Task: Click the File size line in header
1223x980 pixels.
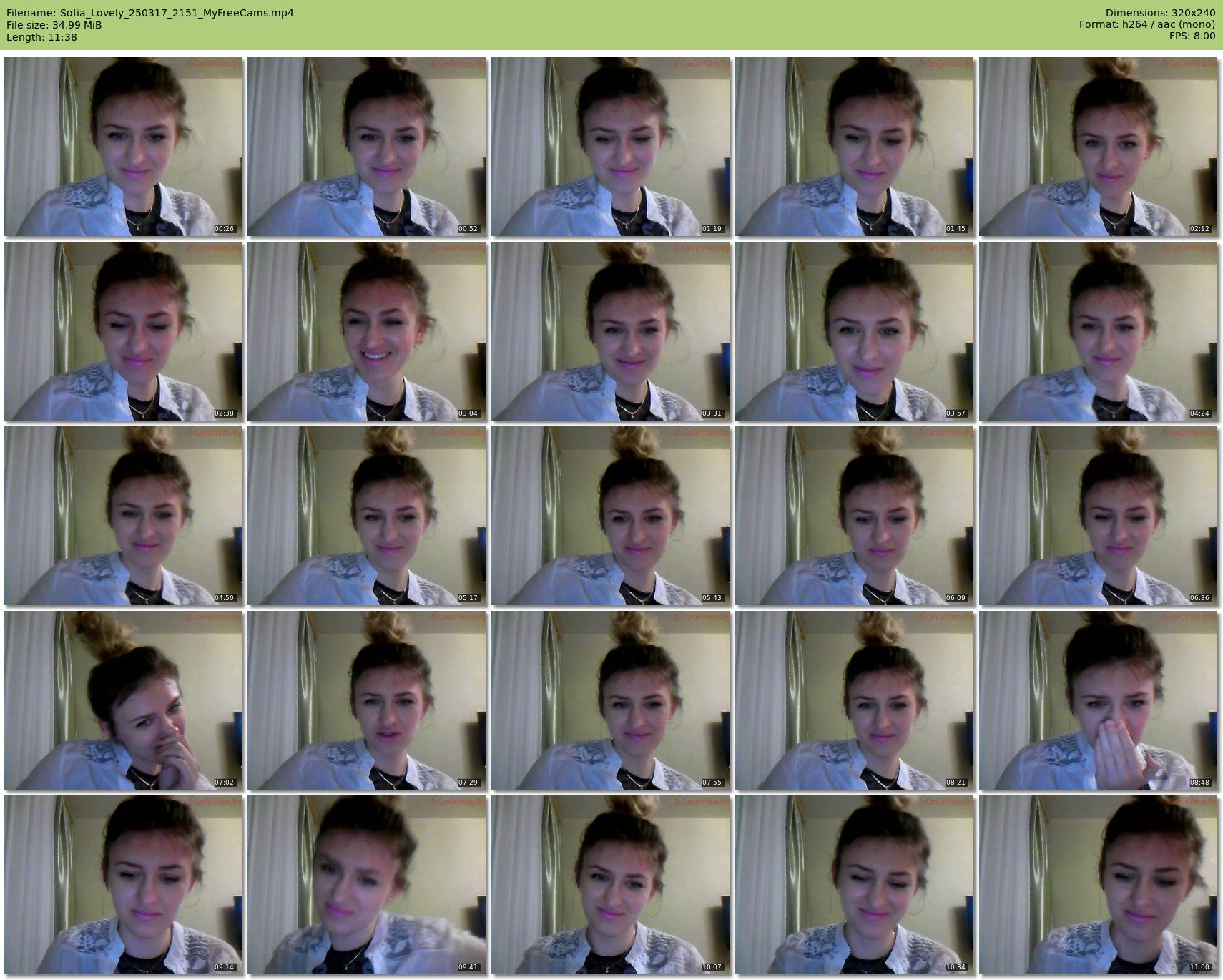Action: click(x=54, y=25)
